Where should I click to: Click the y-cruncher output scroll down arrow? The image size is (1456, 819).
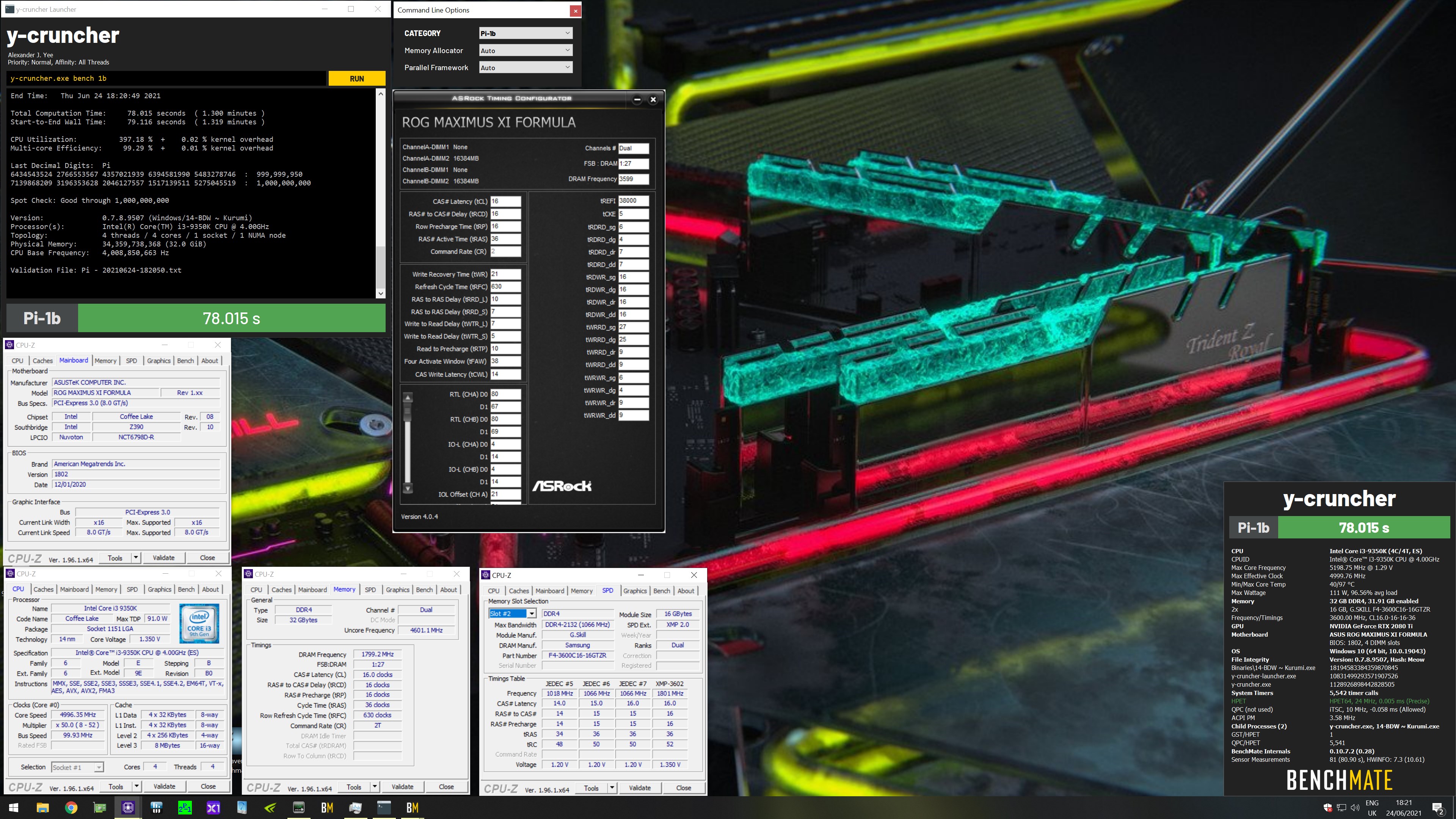click(x=380, y=293)
